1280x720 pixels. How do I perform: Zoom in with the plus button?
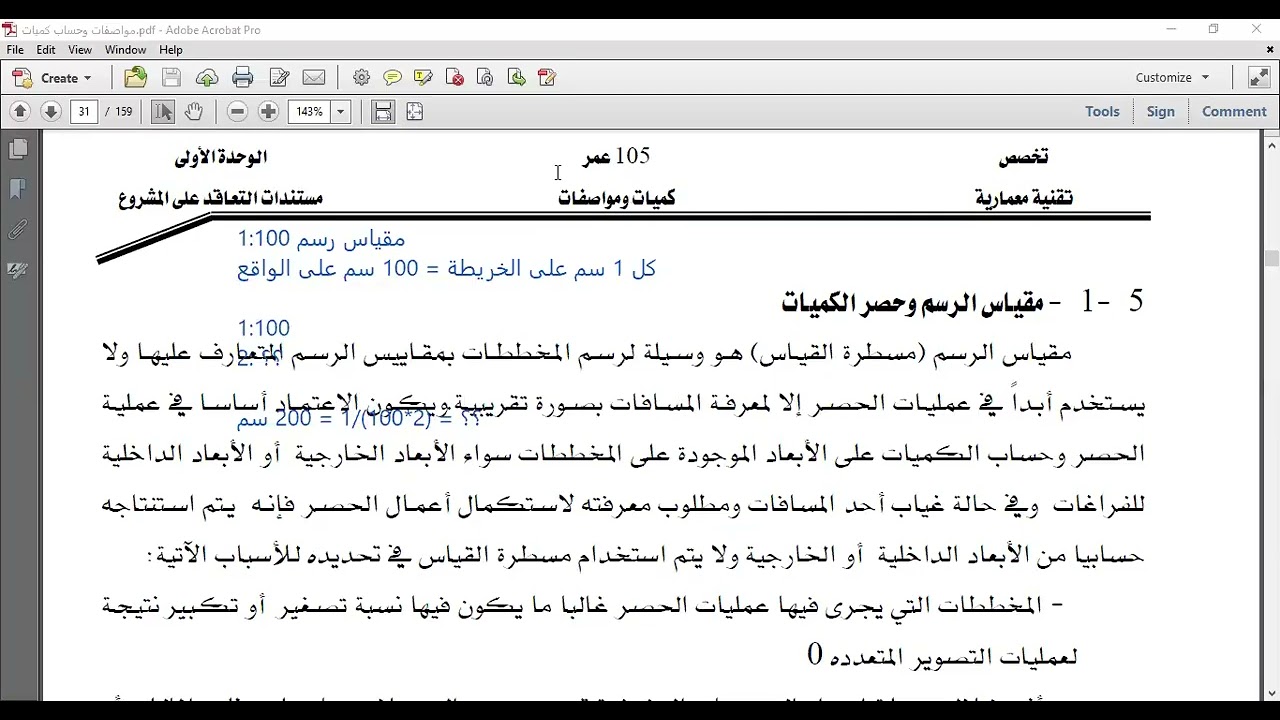268,112
